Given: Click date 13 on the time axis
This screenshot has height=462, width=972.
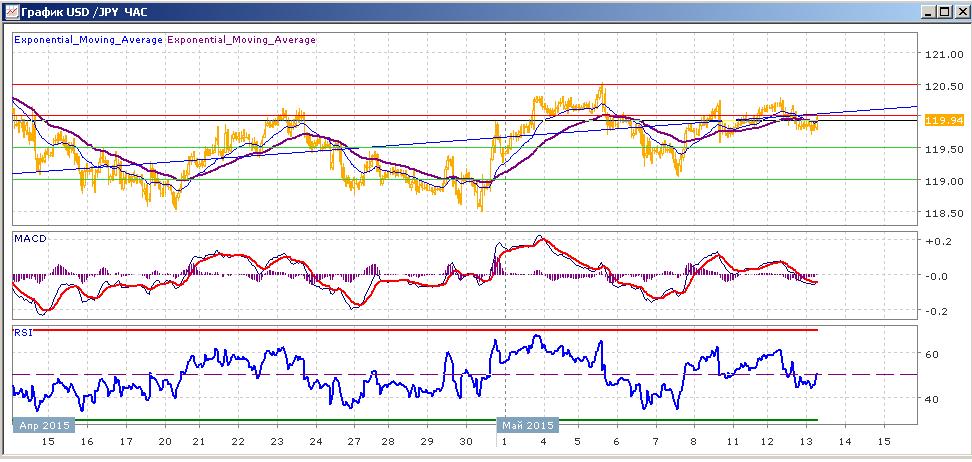Looking at the screenshot, I should (x=806, y=442).
